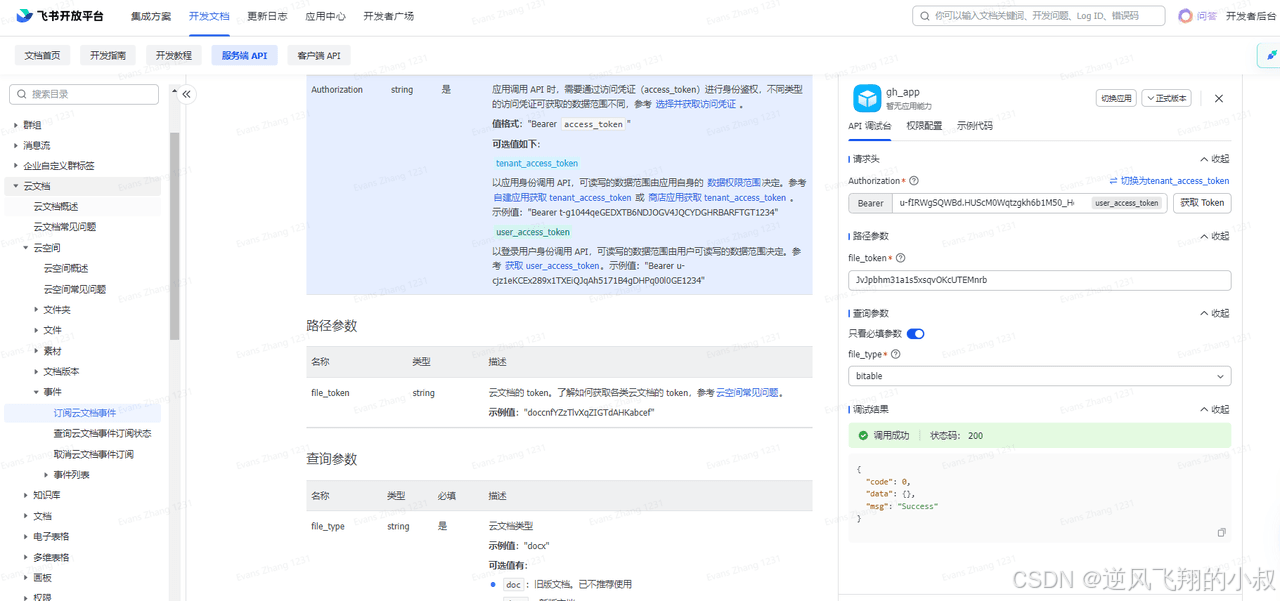Collapse the sidebar with the double-chevron icon
The image size is (1280, 601).
pyautogui.click(x=186, y=94)
